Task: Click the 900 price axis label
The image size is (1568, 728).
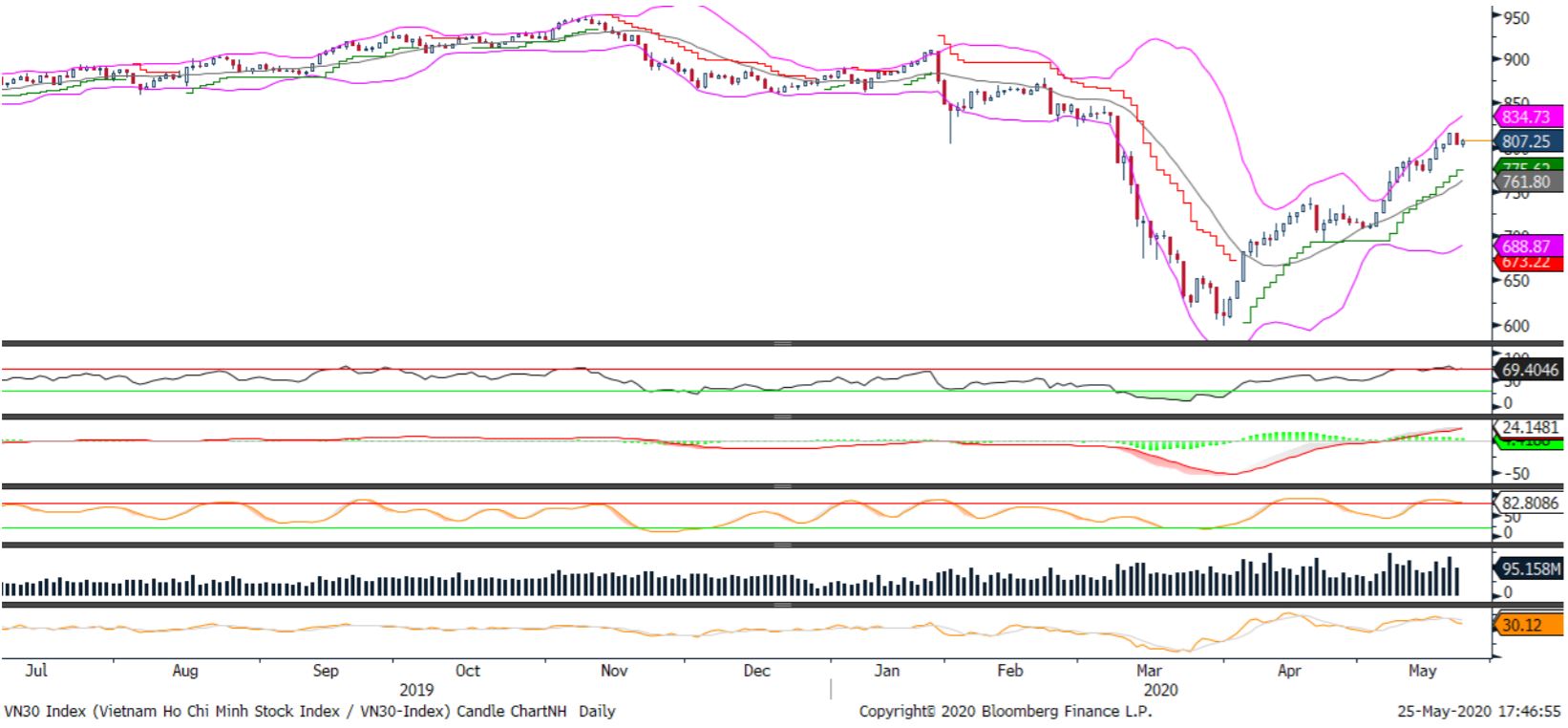Action: (x=1515, y=59)
